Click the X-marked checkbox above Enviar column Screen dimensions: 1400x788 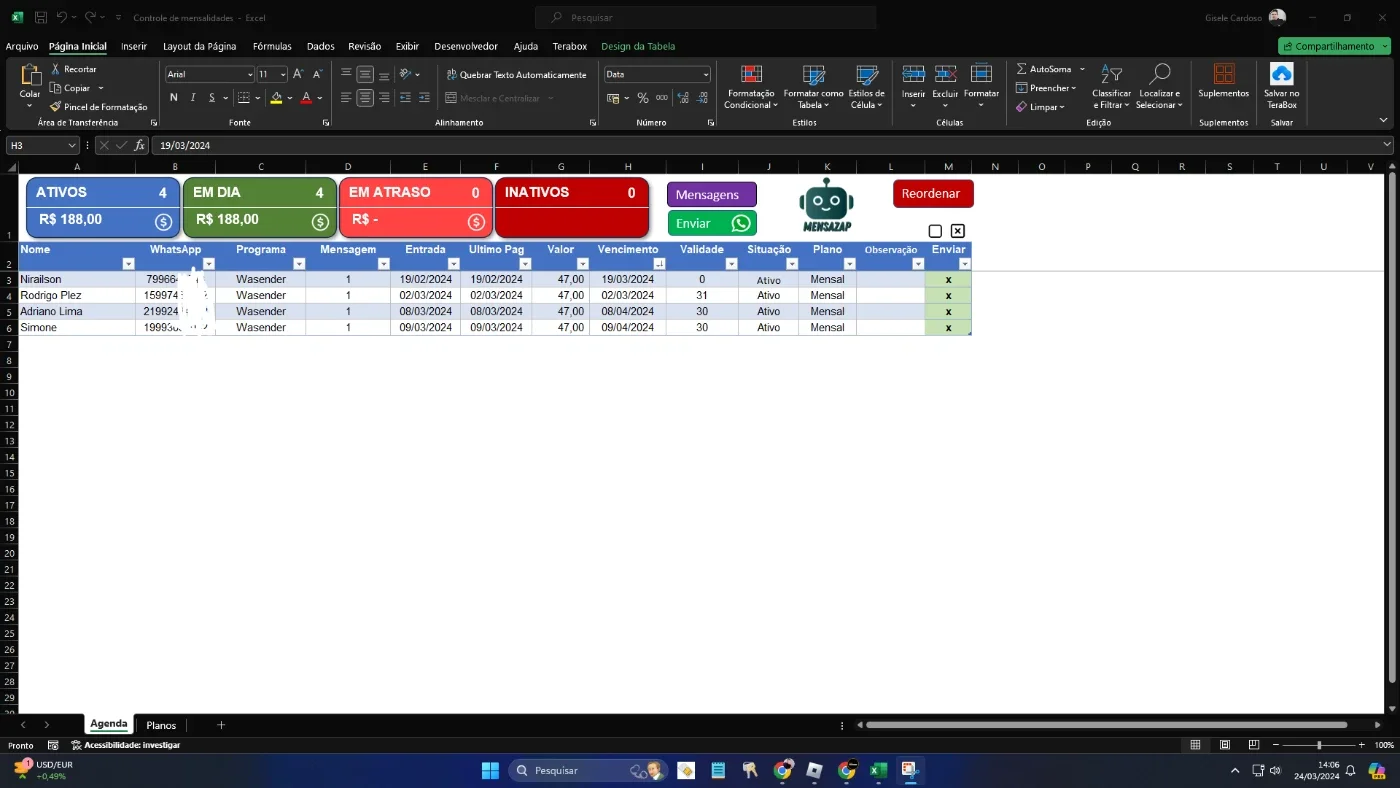tap(957, 231)
